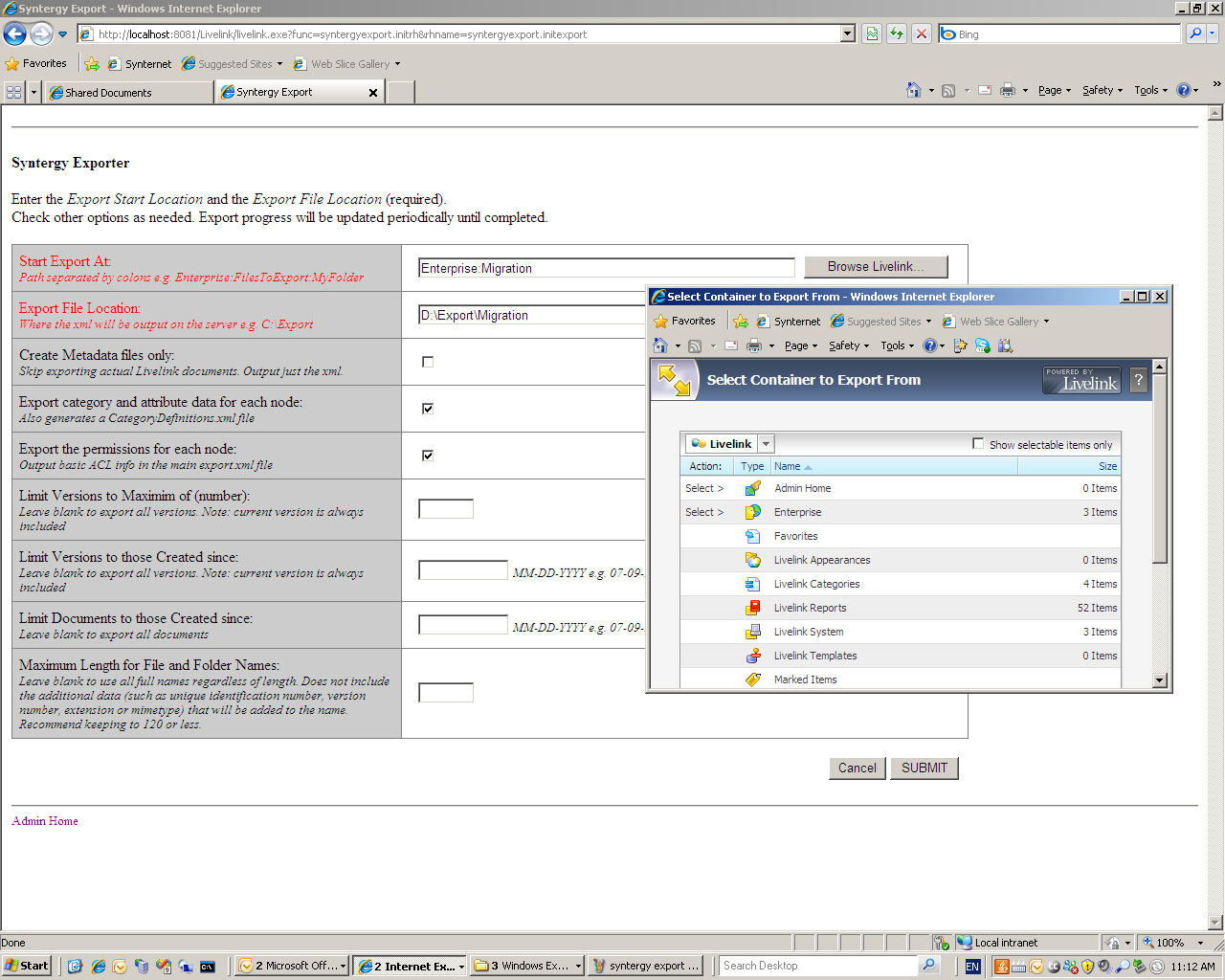Click the Browse Livelink button
Viewport: 1225px width, 980px height.
coord(876,267)
